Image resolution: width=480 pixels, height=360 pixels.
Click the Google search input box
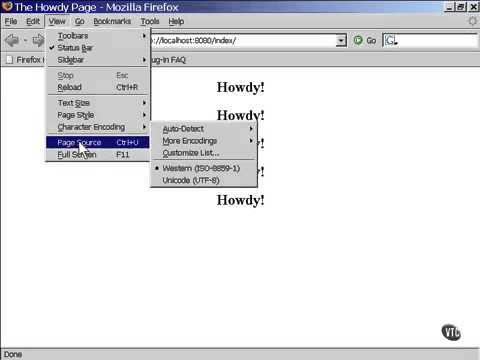[437, 40]
